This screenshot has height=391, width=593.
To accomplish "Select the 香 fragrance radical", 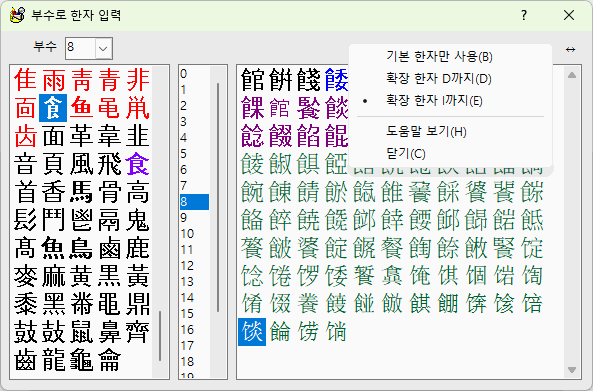I will tap(53, 192).
